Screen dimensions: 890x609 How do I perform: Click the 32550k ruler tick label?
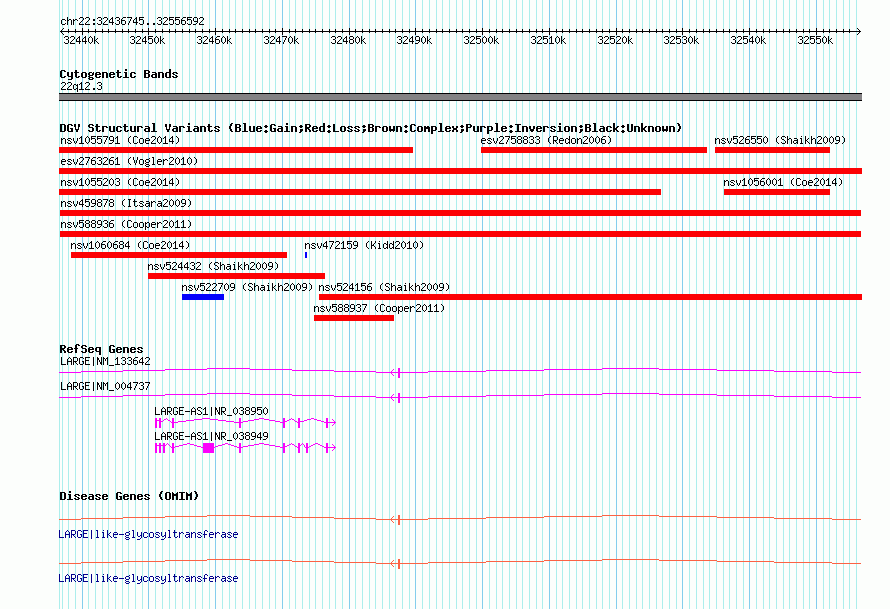coord(815,40)
